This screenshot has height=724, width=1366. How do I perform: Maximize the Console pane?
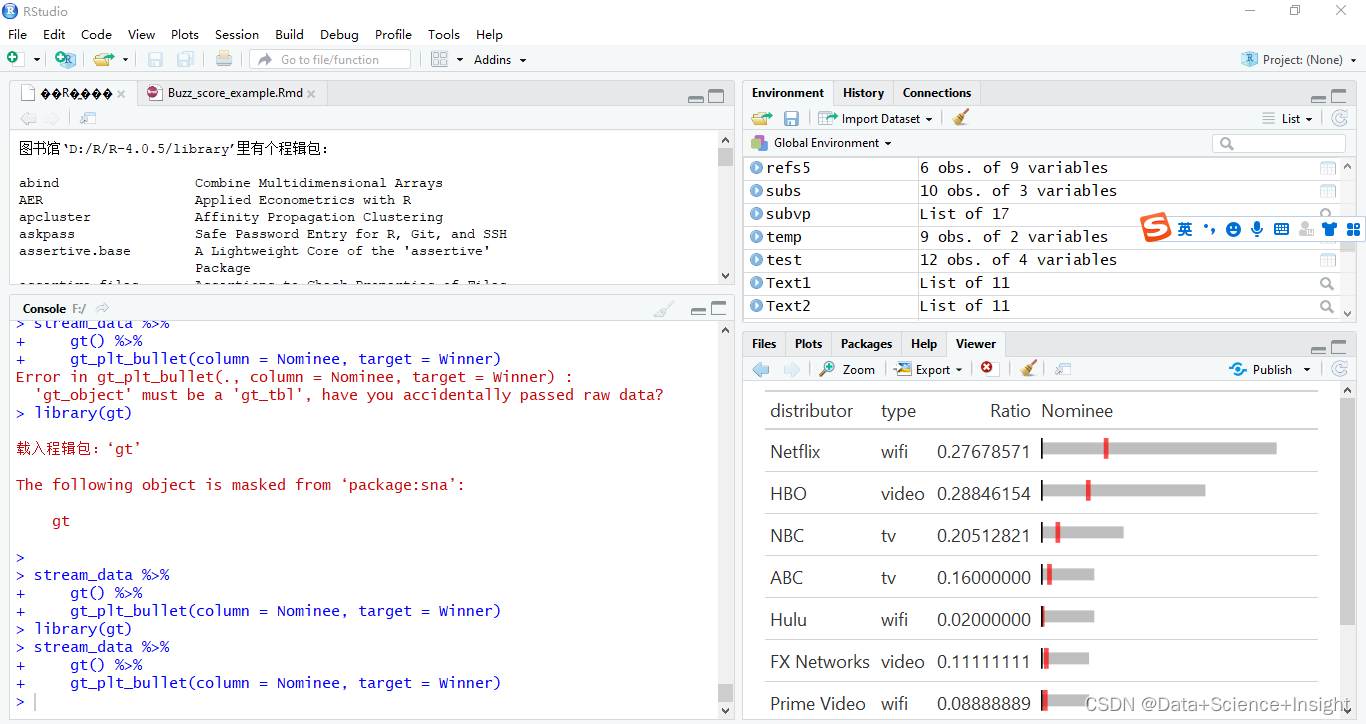point(718,308)
